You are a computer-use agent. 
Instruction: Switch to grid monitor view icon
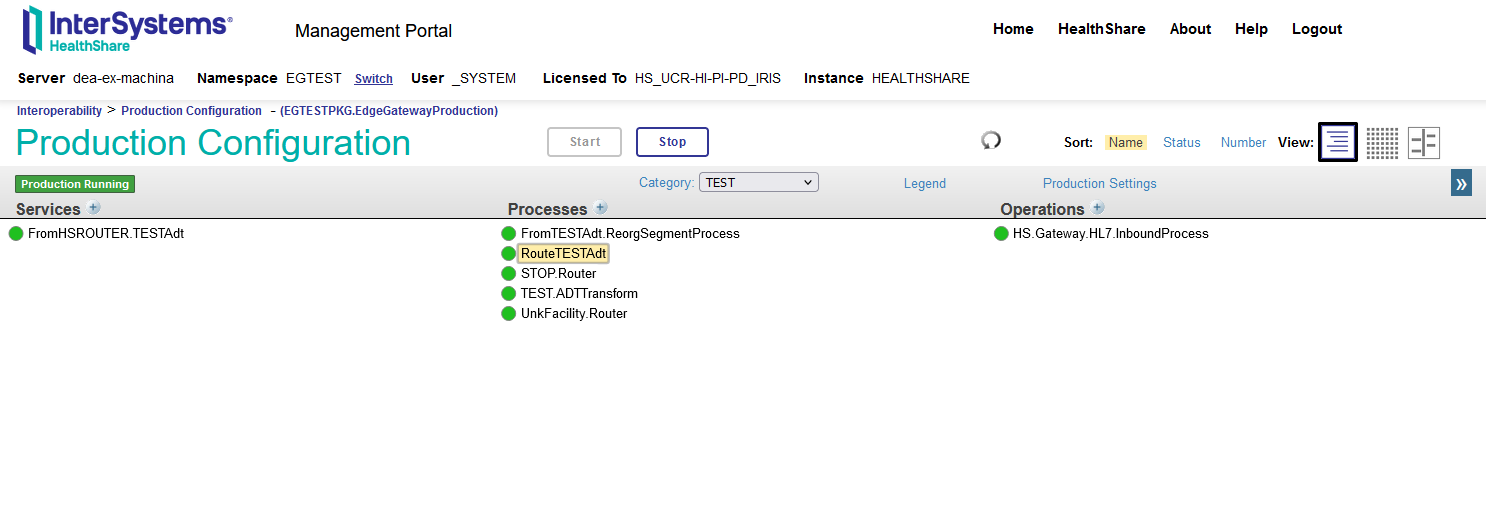pos(1382,143)
